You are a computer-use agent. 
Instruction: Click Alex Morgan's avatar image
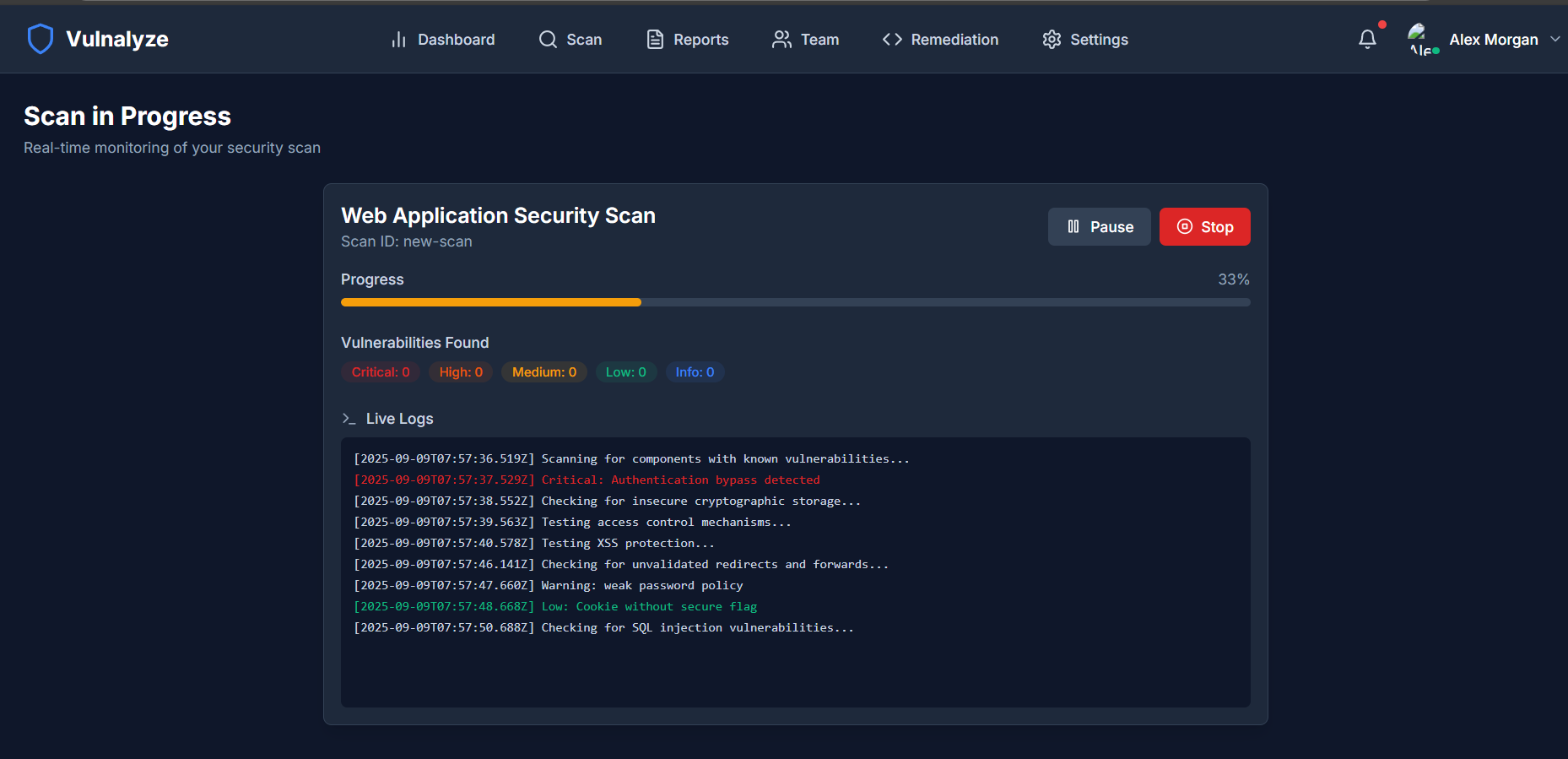click(1423, 40)
